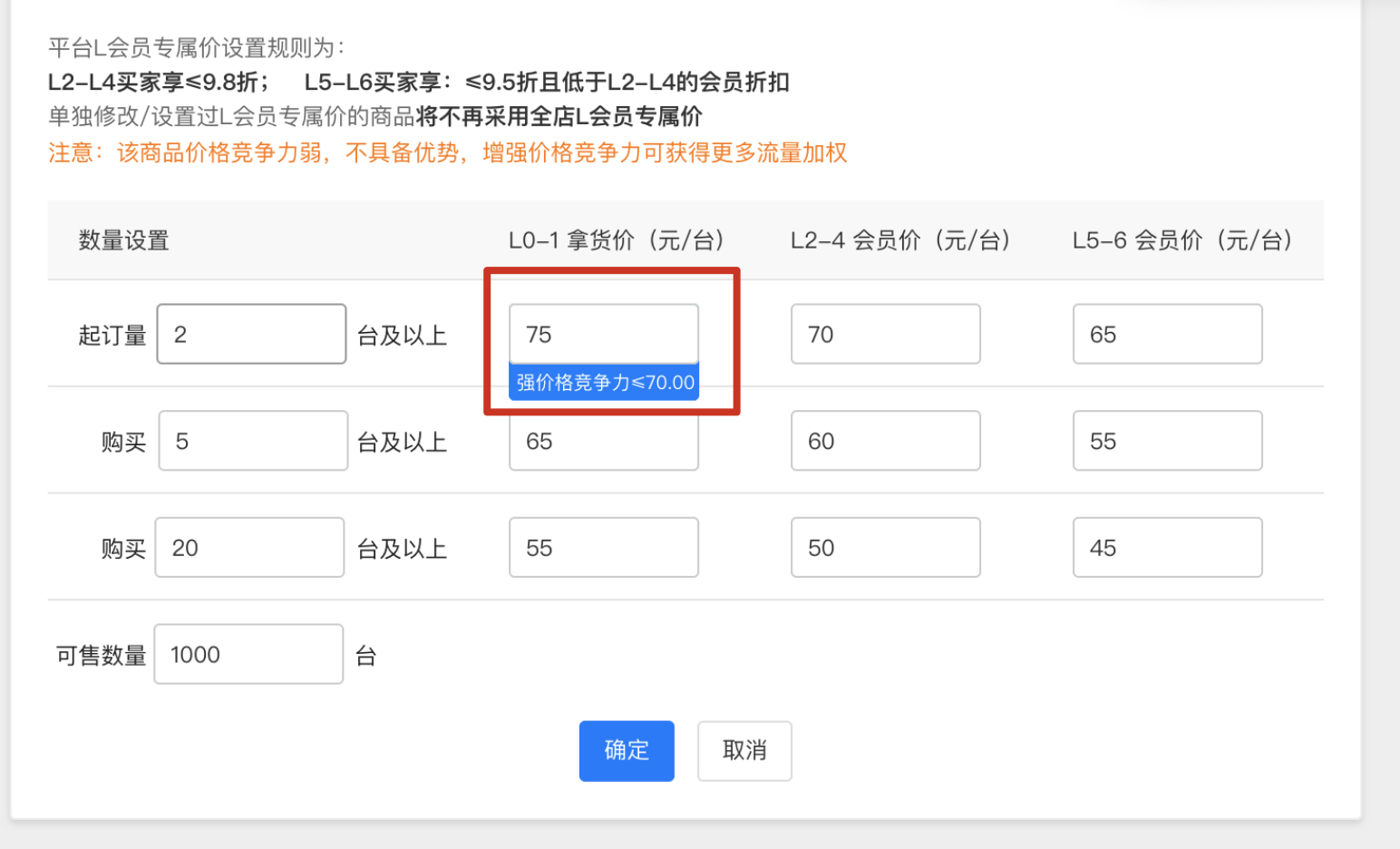Click the L5-6 member price field showing 65

pos(1167,334)
